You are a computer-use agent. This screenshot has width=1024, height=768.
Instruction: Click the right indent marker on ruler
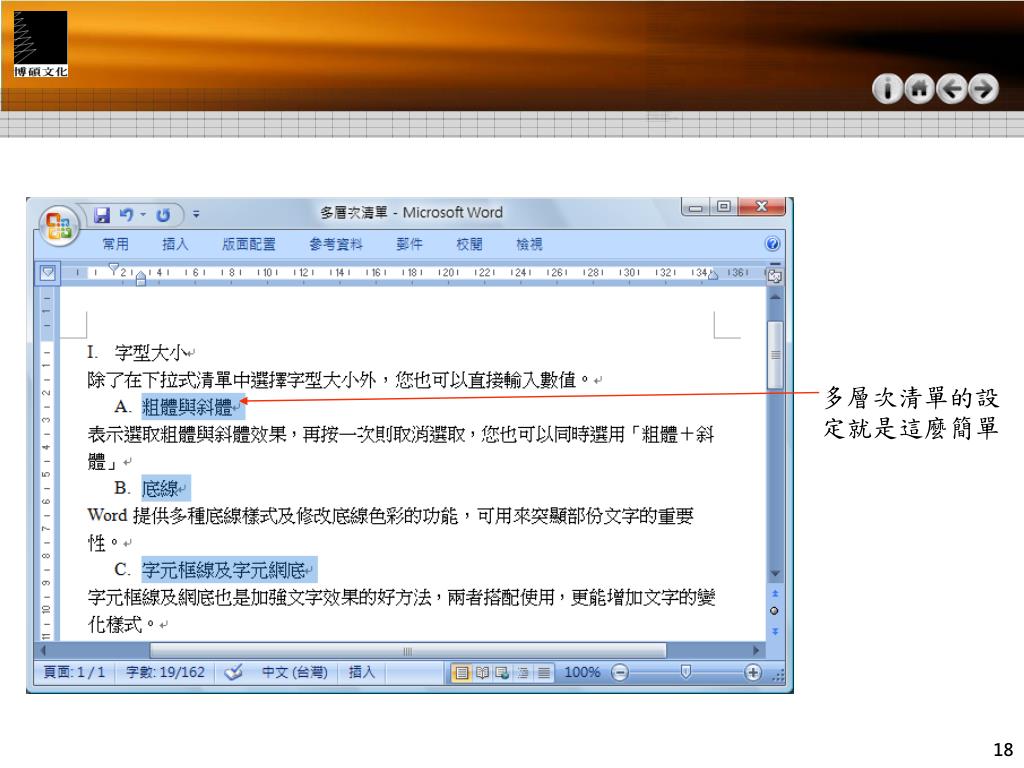click(x=712, y=276)
